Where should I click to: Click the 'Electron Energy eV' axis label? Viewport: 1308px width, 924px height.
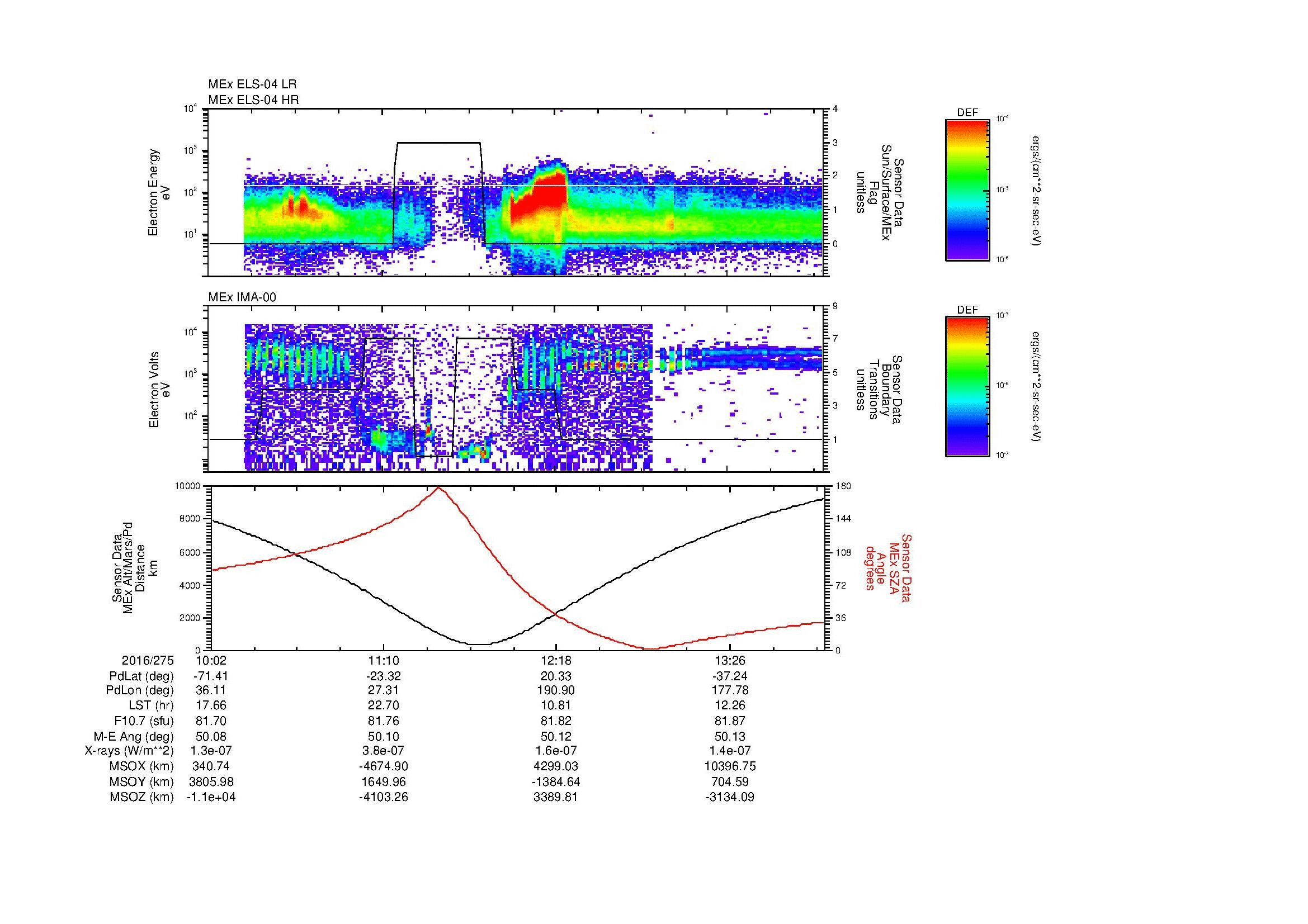[x=159, y=192]
